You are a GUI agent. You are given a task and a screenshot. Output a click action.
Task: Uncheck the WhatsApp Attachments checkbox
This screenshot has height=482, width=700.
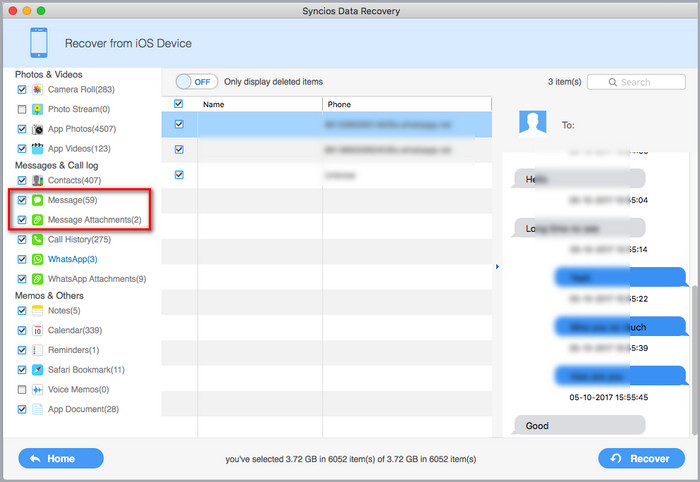[21, 279]
